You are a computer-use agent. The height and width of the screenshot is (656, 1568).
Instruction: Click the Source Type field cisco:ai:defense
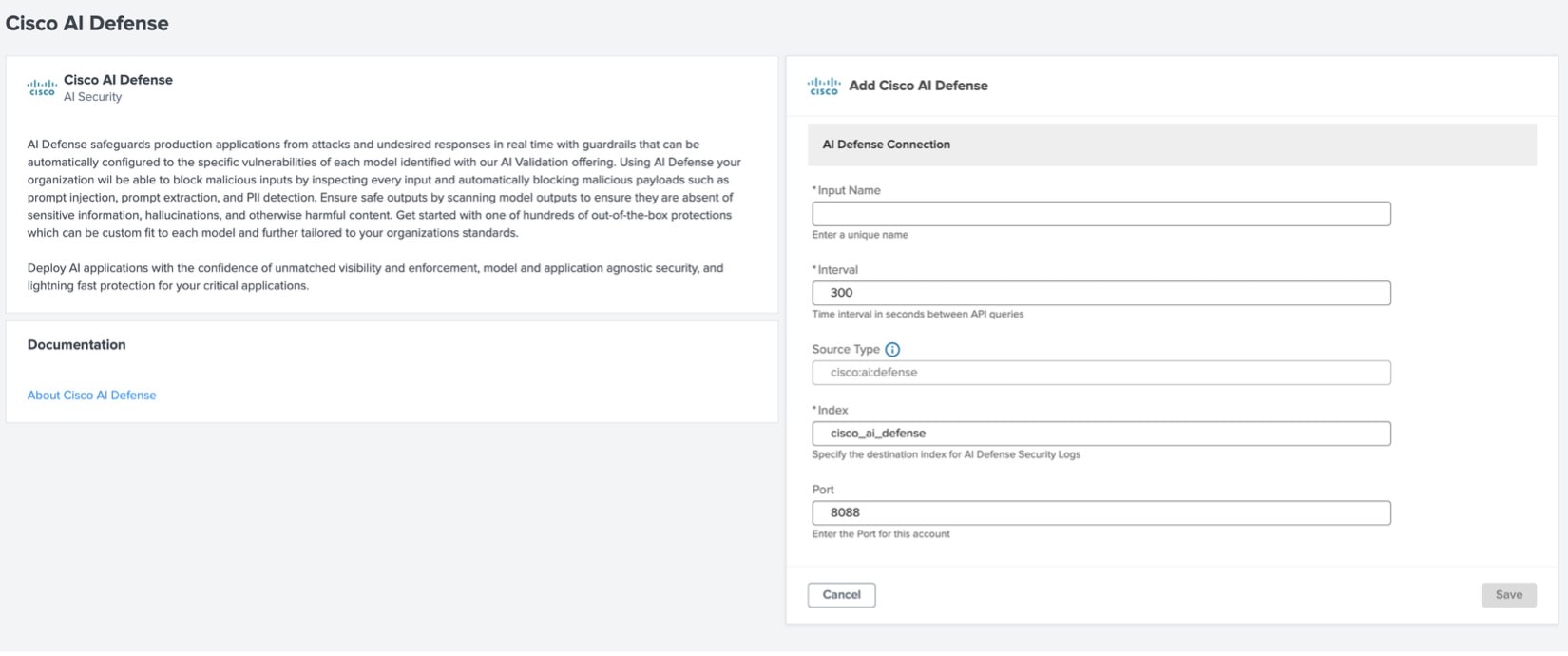pos(1100,373)
